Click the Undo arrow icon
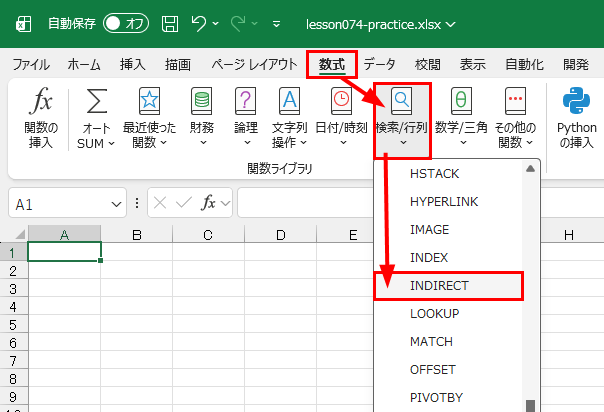 tap(199, 23)
